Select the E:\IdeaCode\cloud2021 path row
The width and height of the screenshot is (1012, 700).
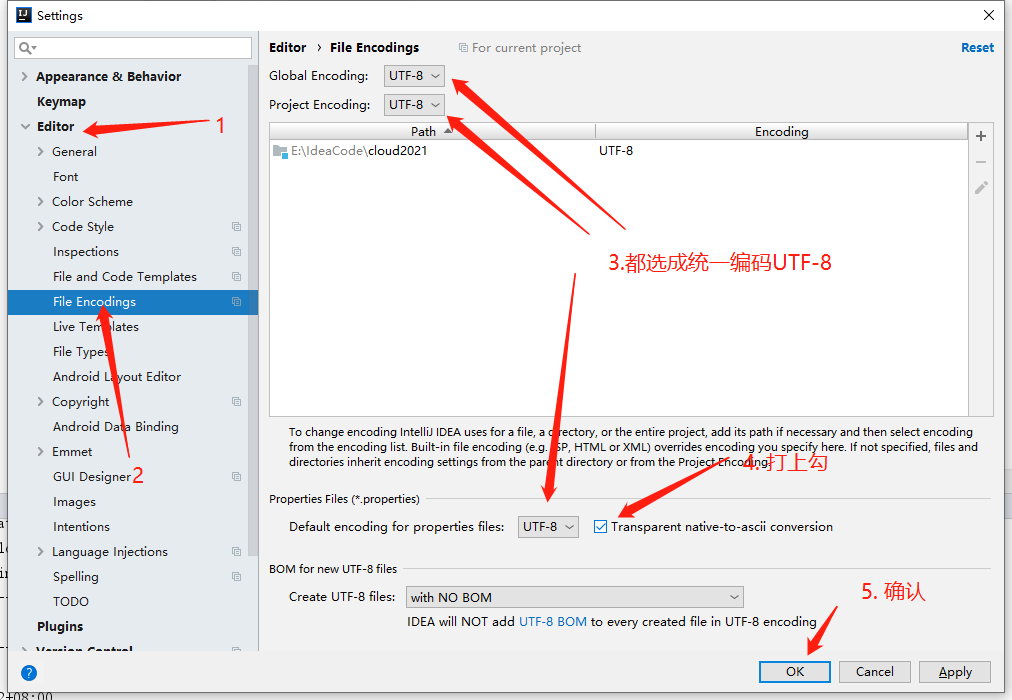[618, 151]
